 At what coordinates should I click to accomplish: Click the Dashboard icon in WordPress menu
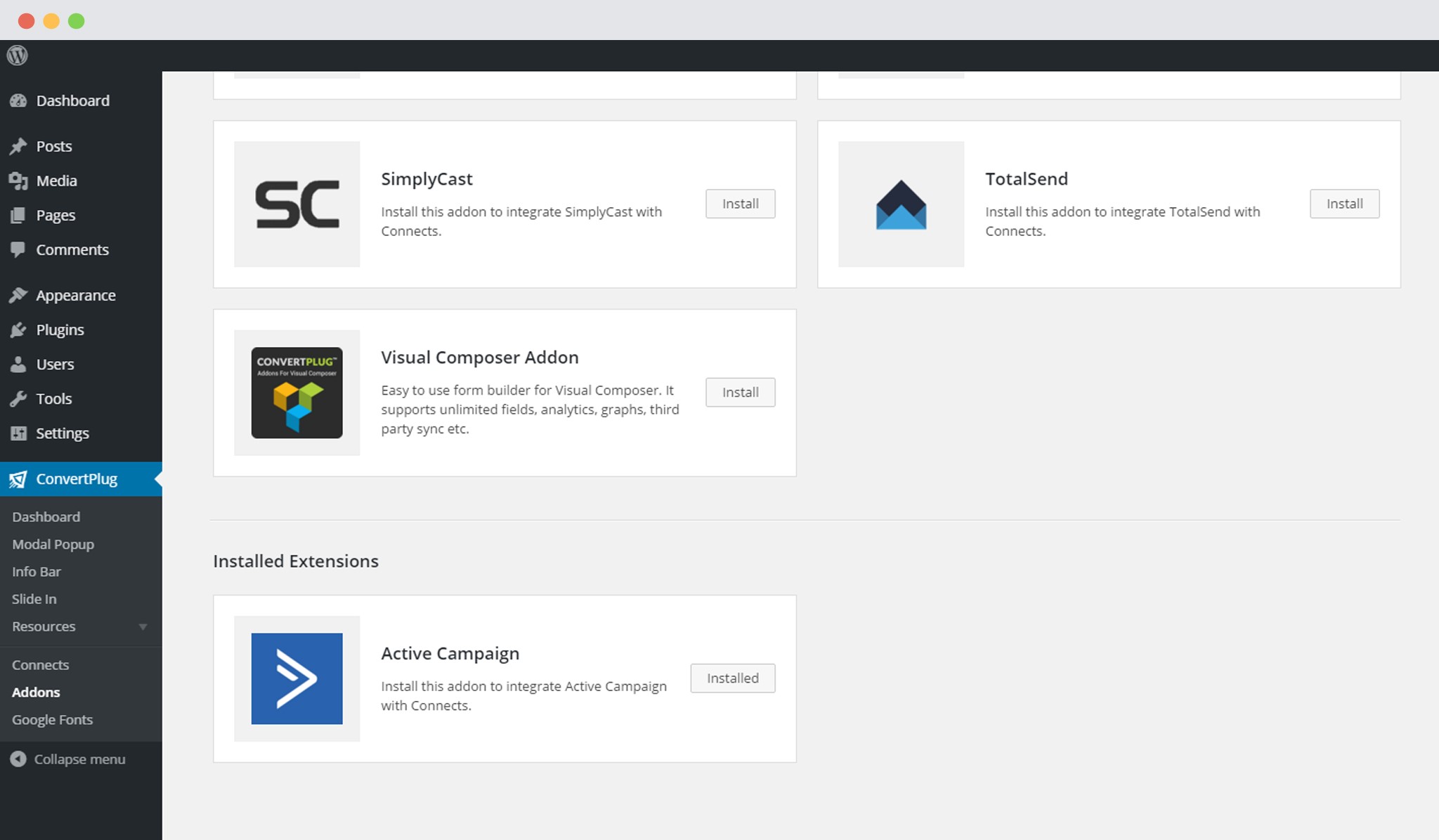point(19,100)
